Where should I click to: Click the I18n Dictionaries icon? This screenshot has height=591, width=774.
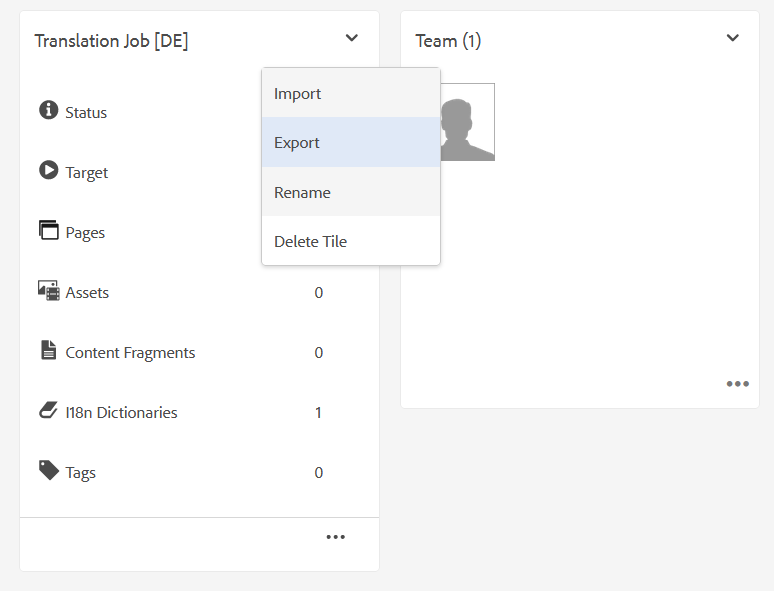pos(48,410)
